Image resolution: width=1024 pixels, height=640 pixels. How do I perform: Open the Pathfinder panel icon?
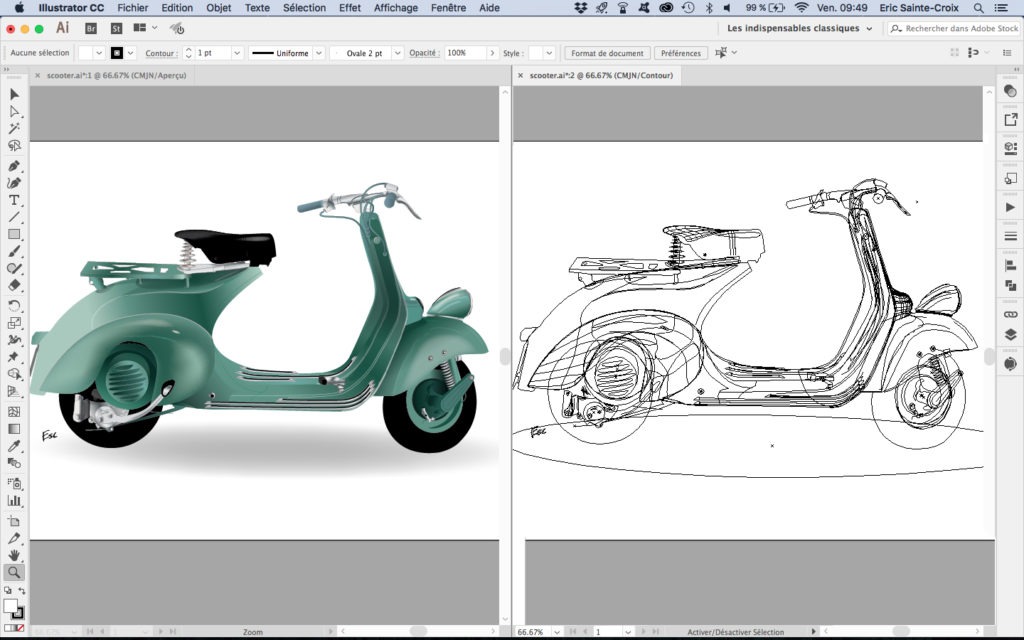click(x=1010, y=285)
